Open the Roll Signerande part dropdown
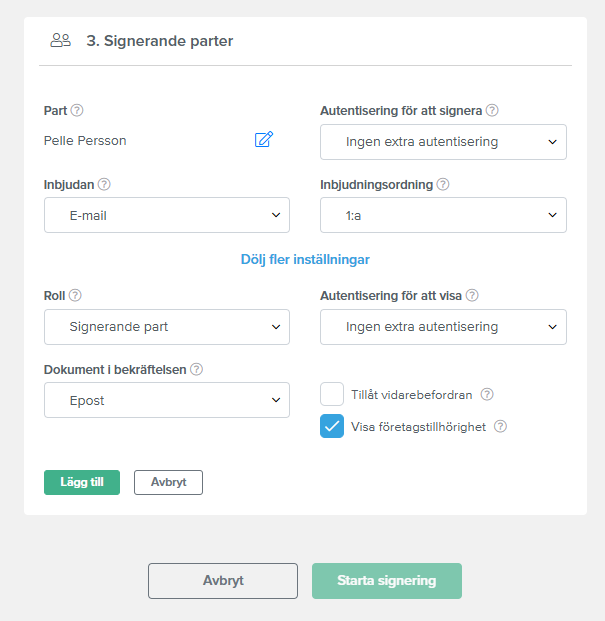 point(167,327)
